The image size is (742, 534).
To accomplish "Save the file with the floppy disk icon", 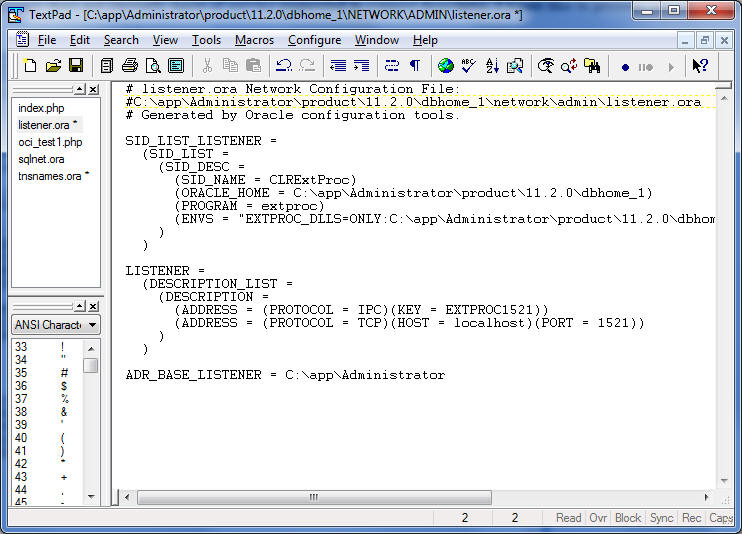I will click(76, 65).
